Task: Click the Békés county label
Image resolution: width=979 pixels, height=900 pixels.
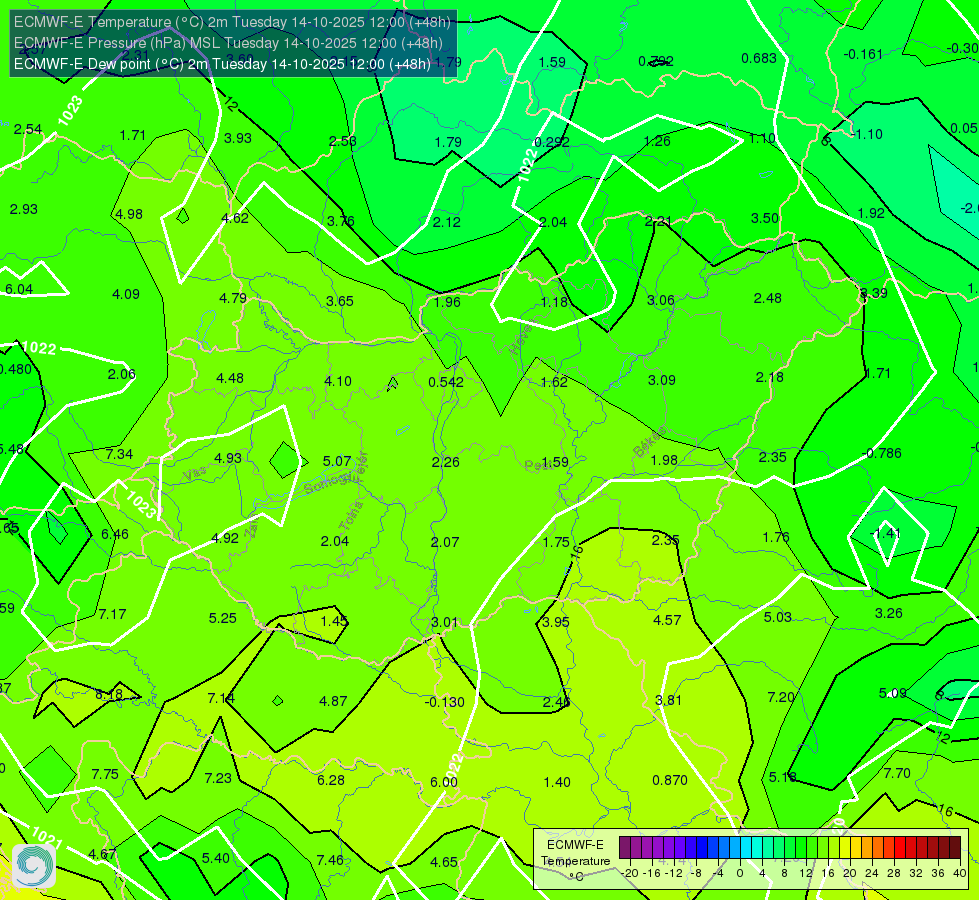Action: pyautogui.click(x=649, y=442)
